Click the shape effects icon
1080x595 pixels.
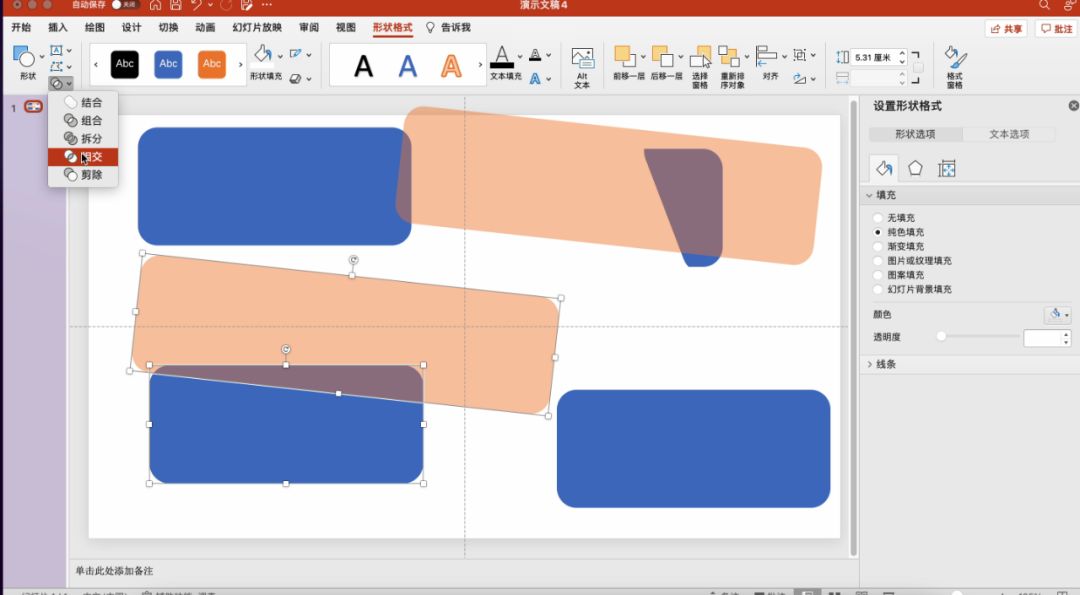coord(295,79)
